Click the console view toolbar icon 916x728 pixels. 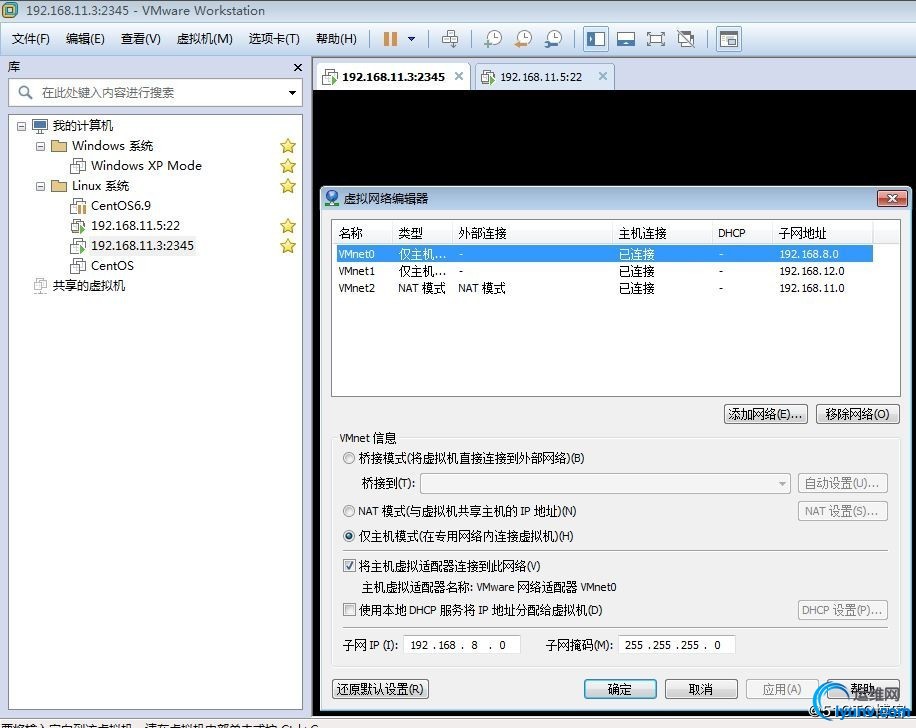pyautogui.click(x=728, y=39)
